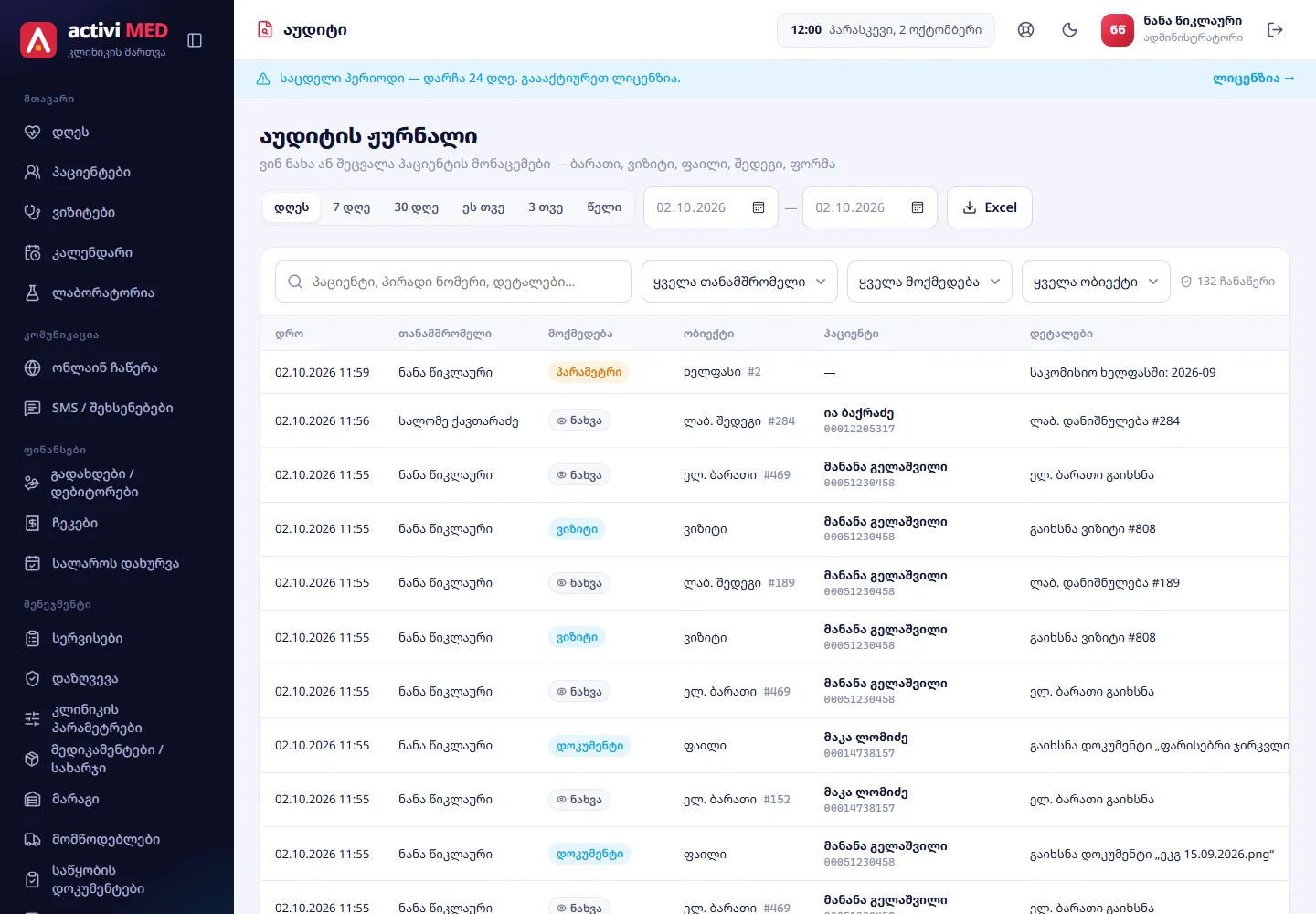The width and height of the screenshot is (1316, 914).
Task: Open მომწოდებლები sidebar entry
Action: point(117,840)
